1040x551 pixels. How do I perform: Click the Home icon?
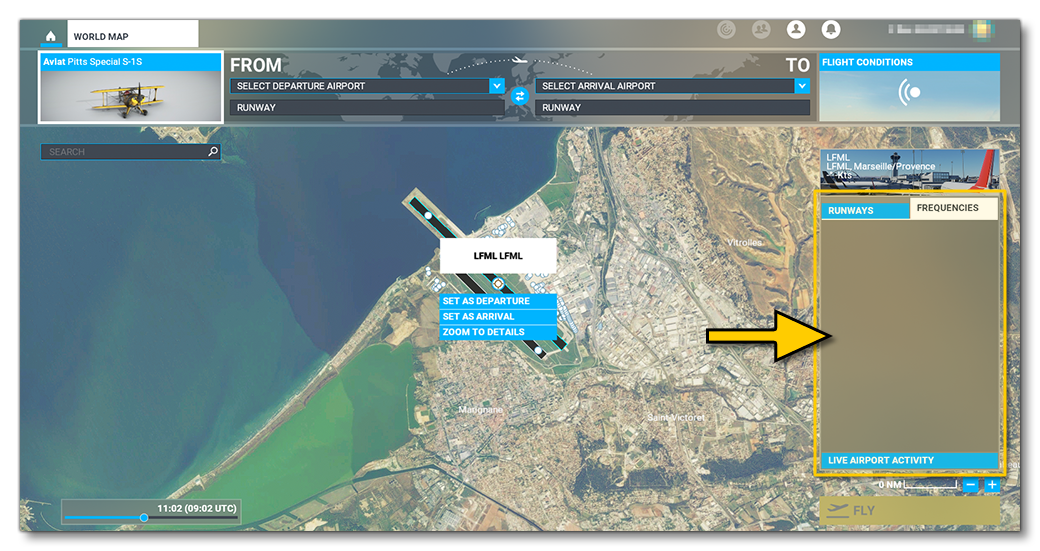tap(50, 36)
